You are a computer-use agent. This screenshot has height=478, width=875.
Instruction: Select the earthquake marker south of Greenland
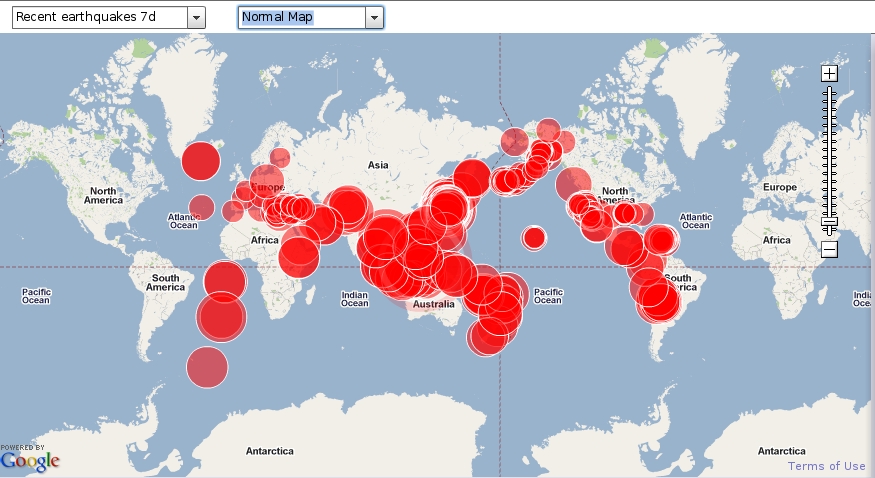pos(201,160)
